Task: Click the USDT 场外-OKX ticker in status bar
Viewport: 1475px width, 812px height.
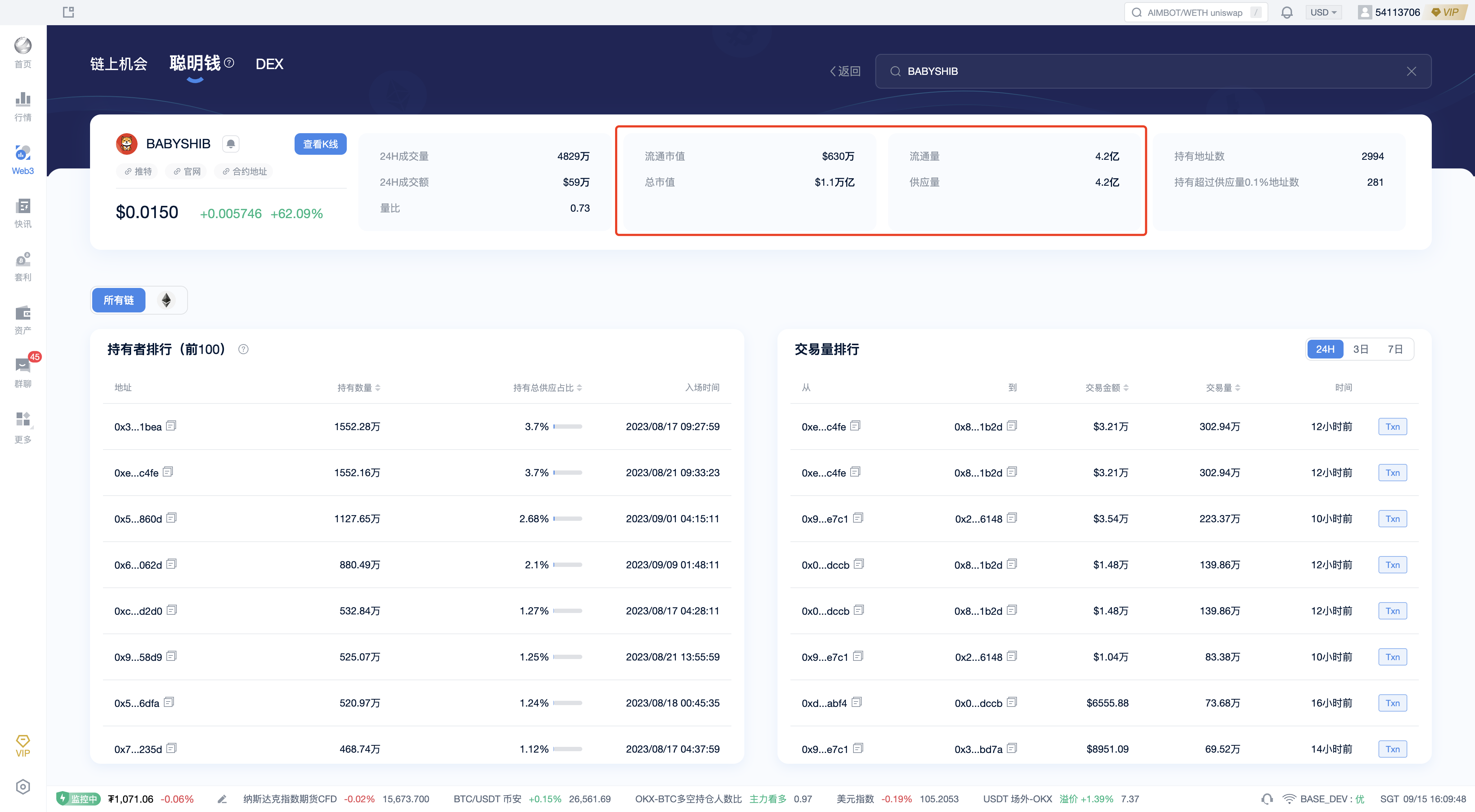Action: coord(1061,799)
